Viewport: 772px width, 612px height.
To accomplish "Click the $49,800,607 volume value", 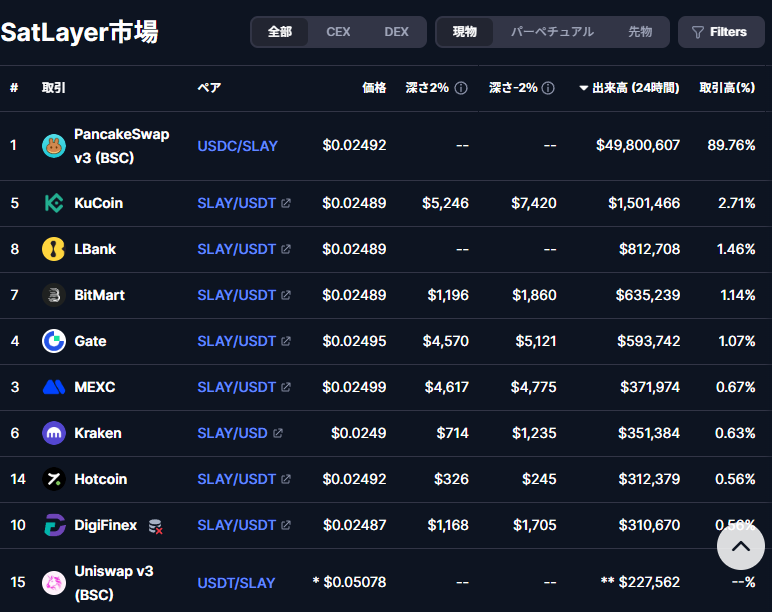I will pos(638,145).
